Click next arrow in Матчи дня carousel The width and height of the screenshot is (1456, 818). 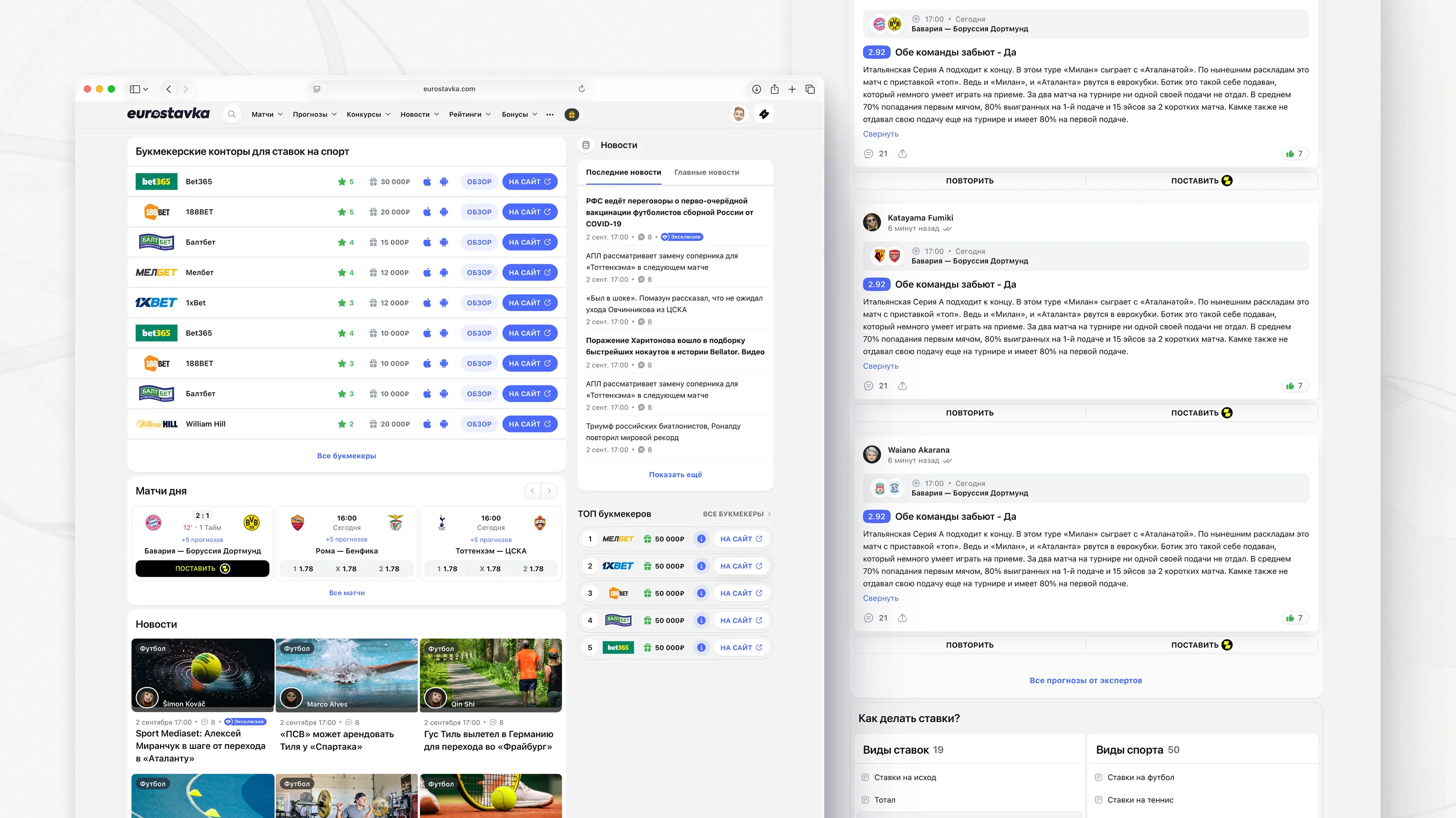pos(549,491)
